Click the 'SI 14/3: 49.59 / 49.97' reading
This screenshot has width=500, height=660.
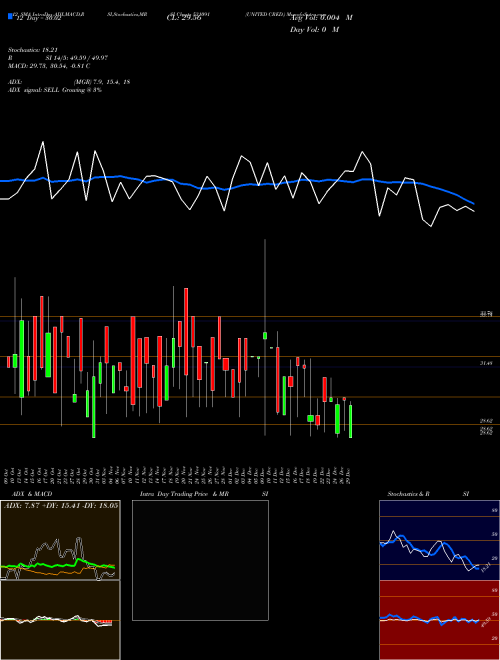click(x=77, y=58)
